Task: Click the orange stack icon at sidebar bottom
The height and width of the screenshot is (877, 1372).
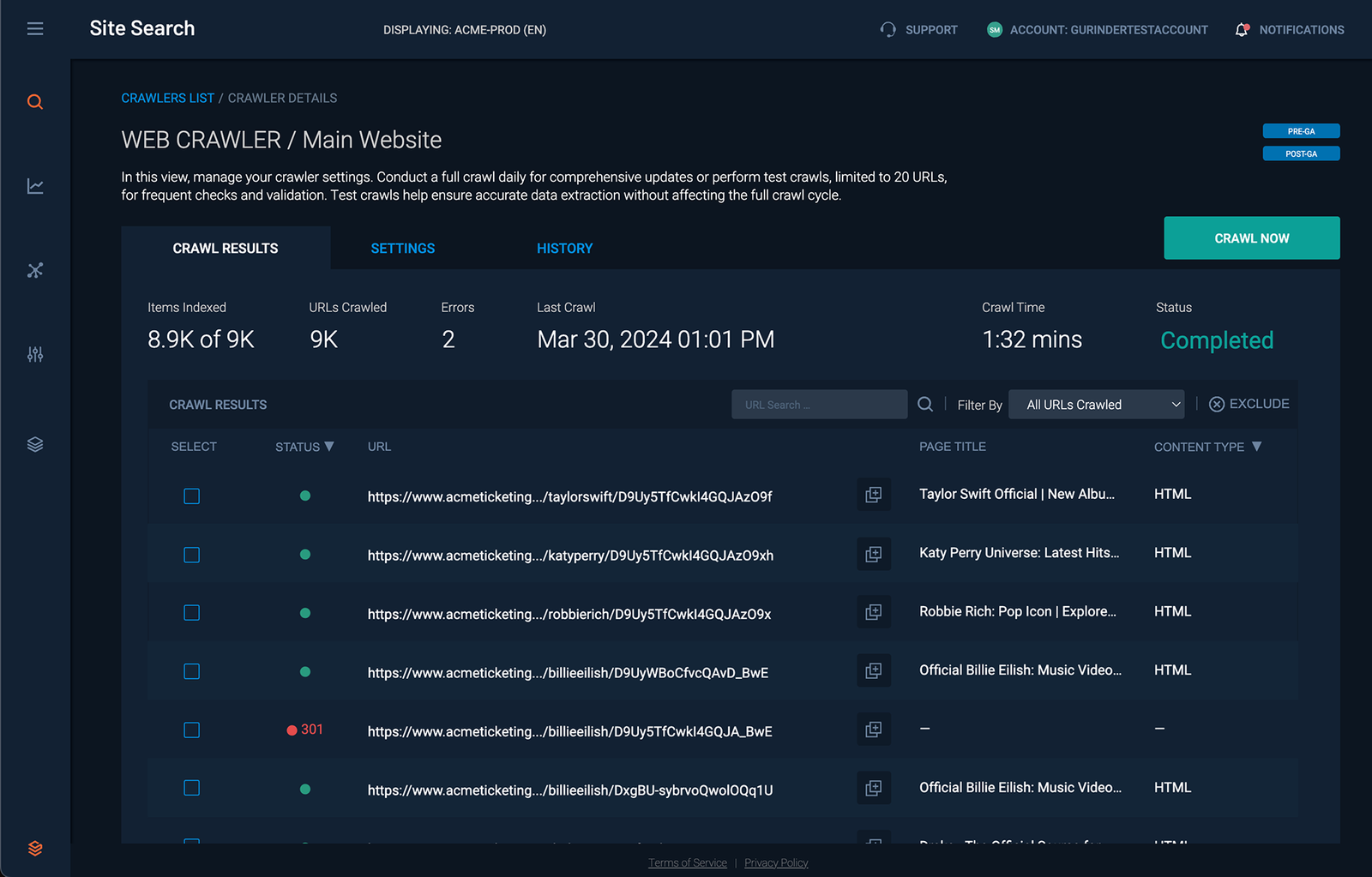Action: pyautogui.click(x=35, y=848)
